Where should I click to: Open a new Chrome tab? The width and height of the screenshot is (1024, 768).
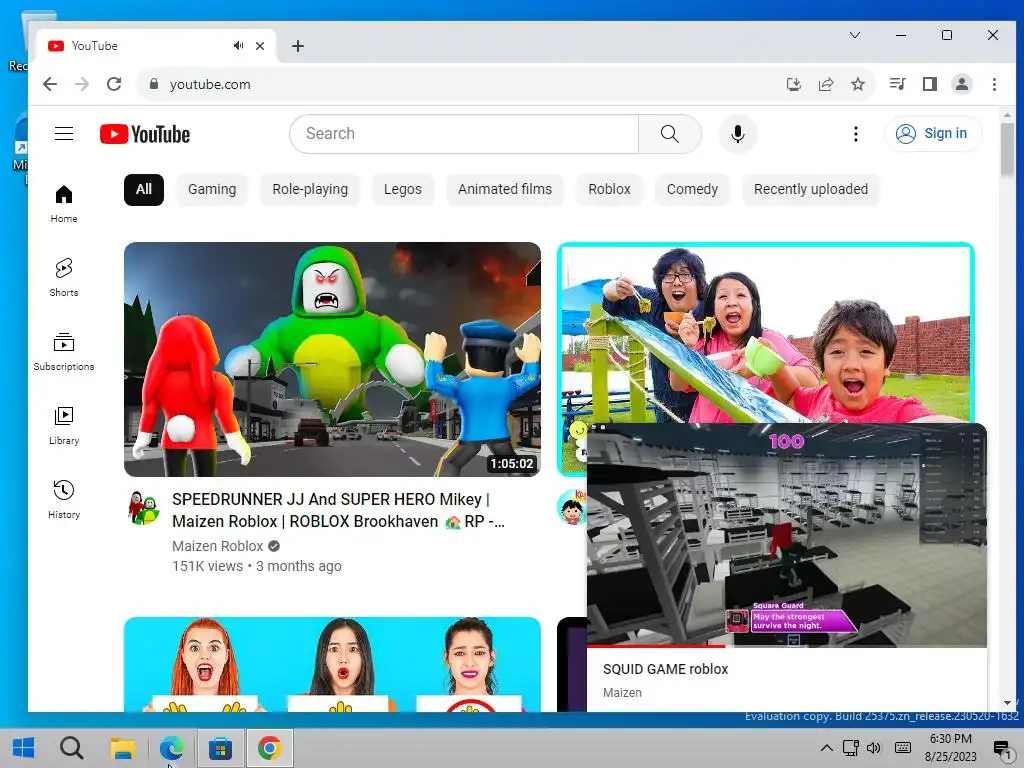pos(298,46)
